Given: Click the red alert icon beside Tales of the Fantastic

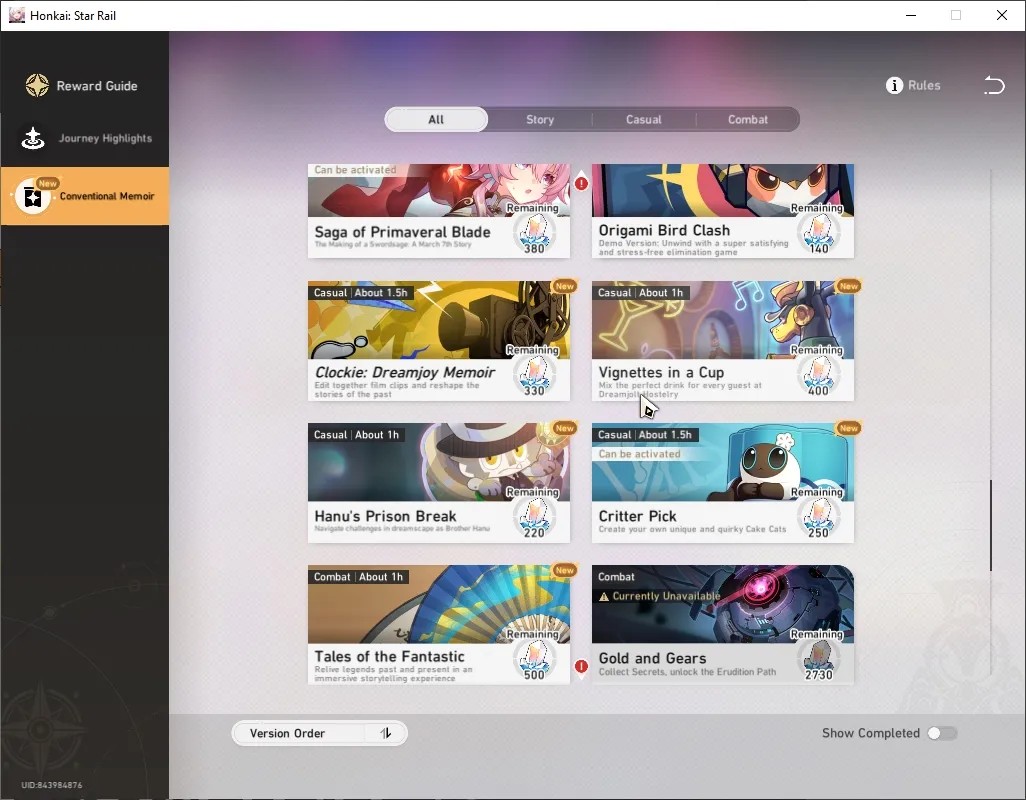Looking at the screenshot, I should (x=581, y=667).
